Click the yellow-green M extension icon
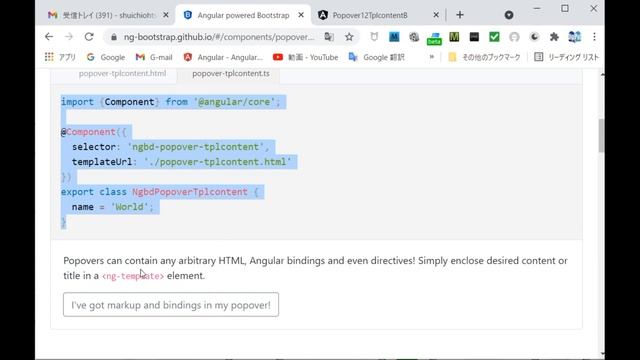The width and height of the screenshot is (640, 360). click(454, 37)
